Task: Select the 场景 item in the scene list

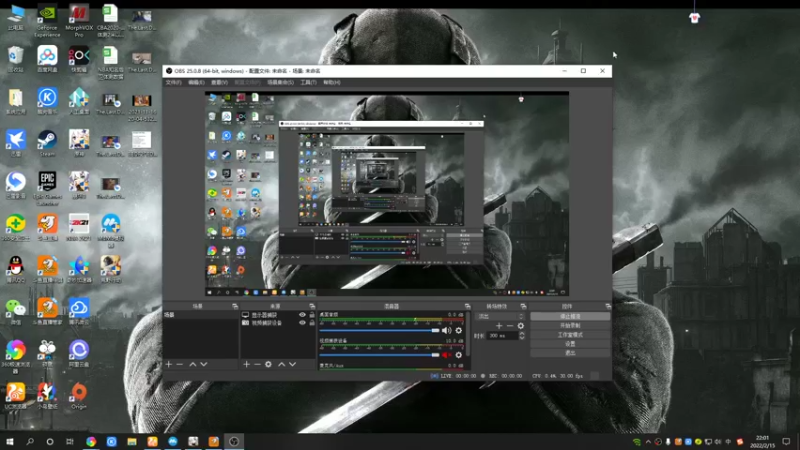Action: click(x=201, y=315)
